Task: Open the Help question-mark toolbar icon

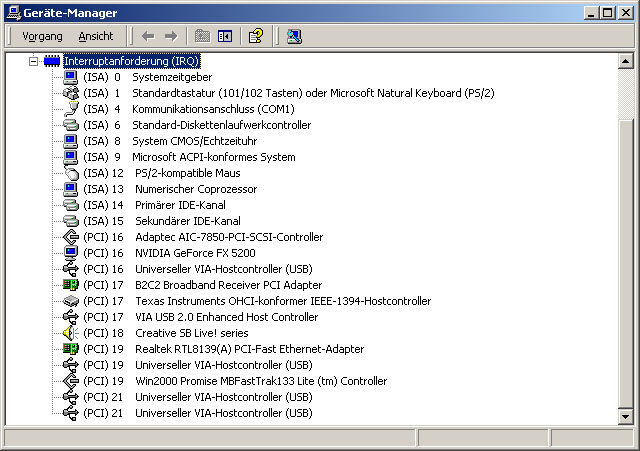Action: point(256,36)
